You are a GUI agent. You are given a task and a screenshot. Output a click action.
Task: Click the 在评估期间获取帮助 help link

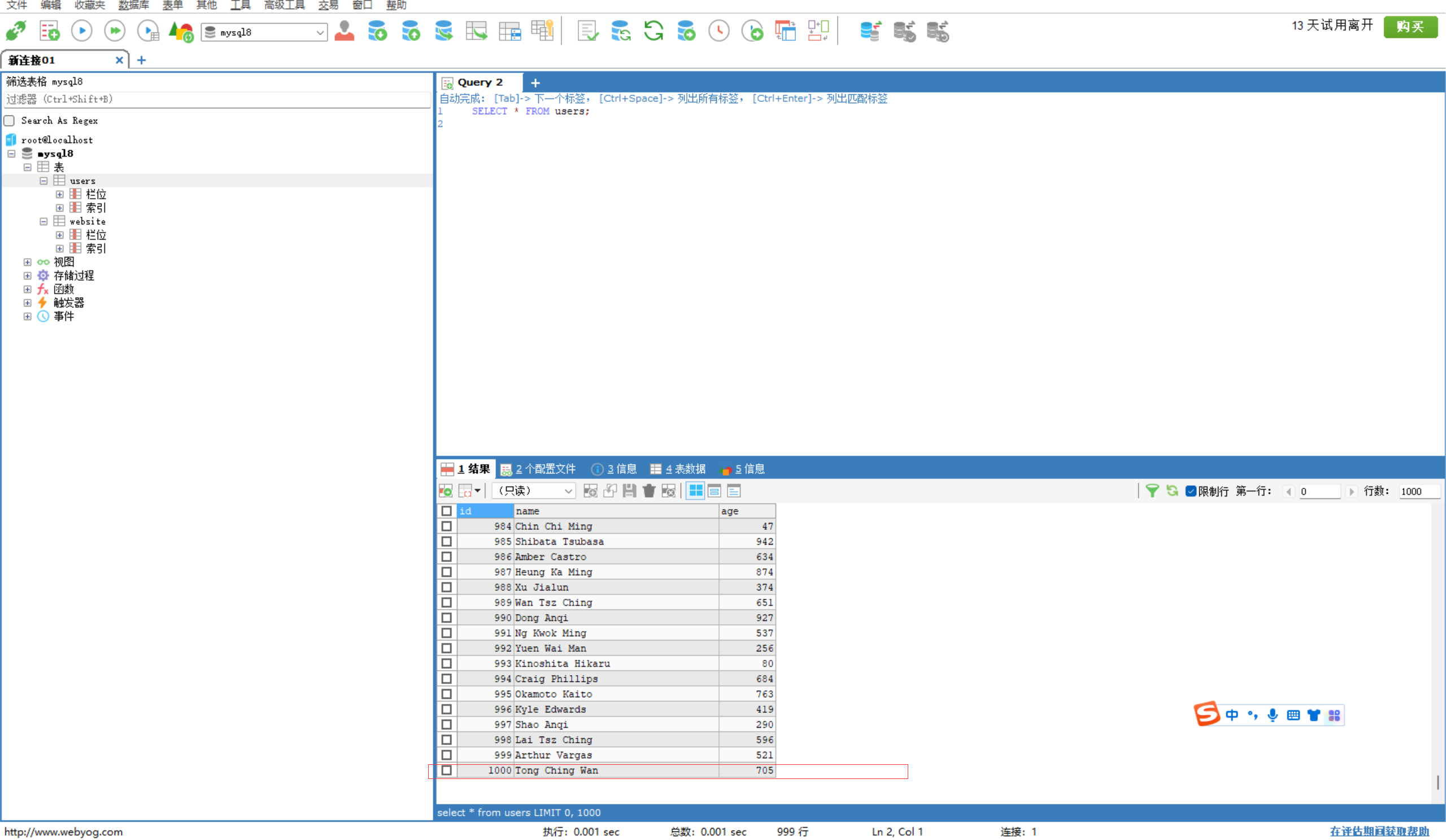[1379, 831]
